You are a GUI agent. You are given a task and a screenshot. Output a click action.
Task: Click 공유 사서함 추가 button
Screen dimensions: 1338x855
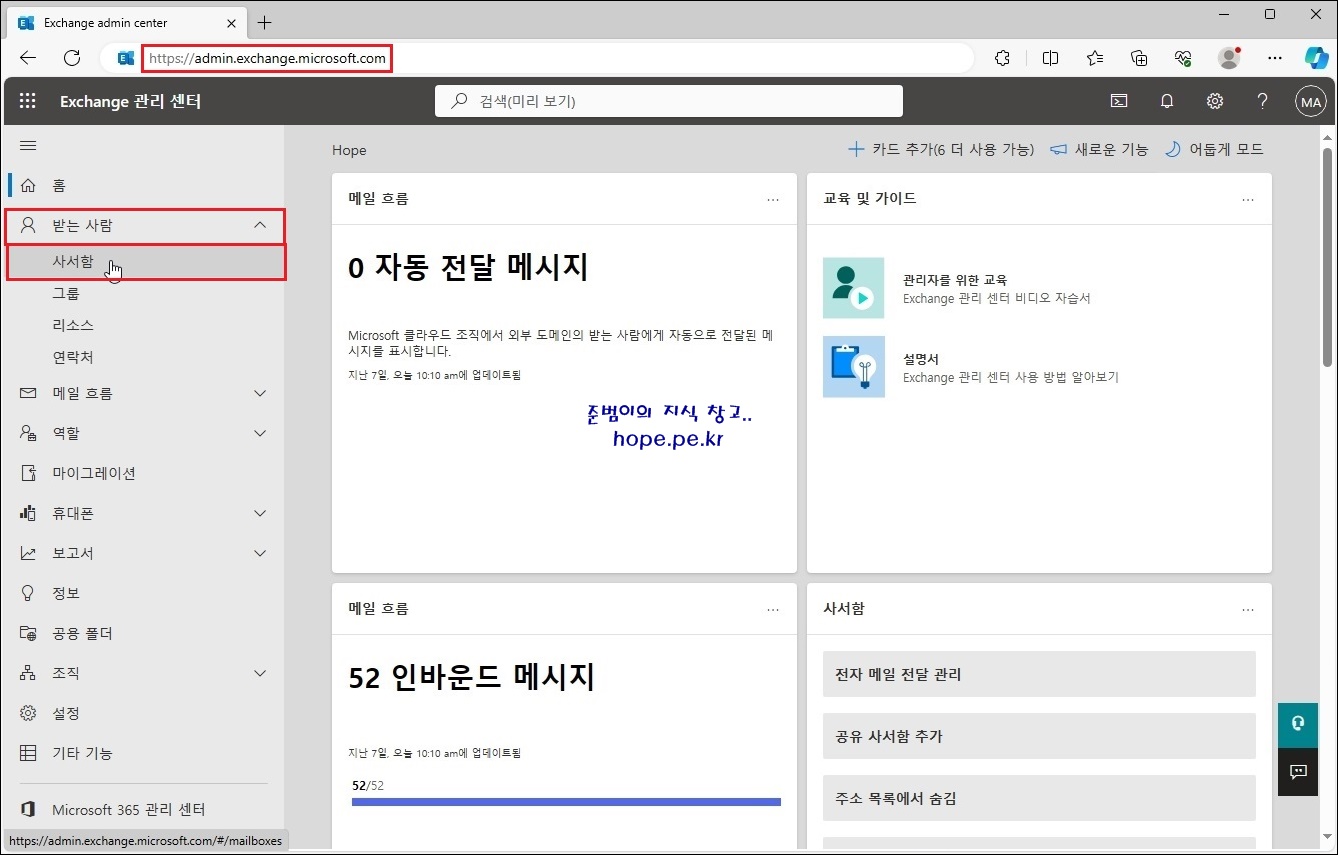coord(1039,736)
